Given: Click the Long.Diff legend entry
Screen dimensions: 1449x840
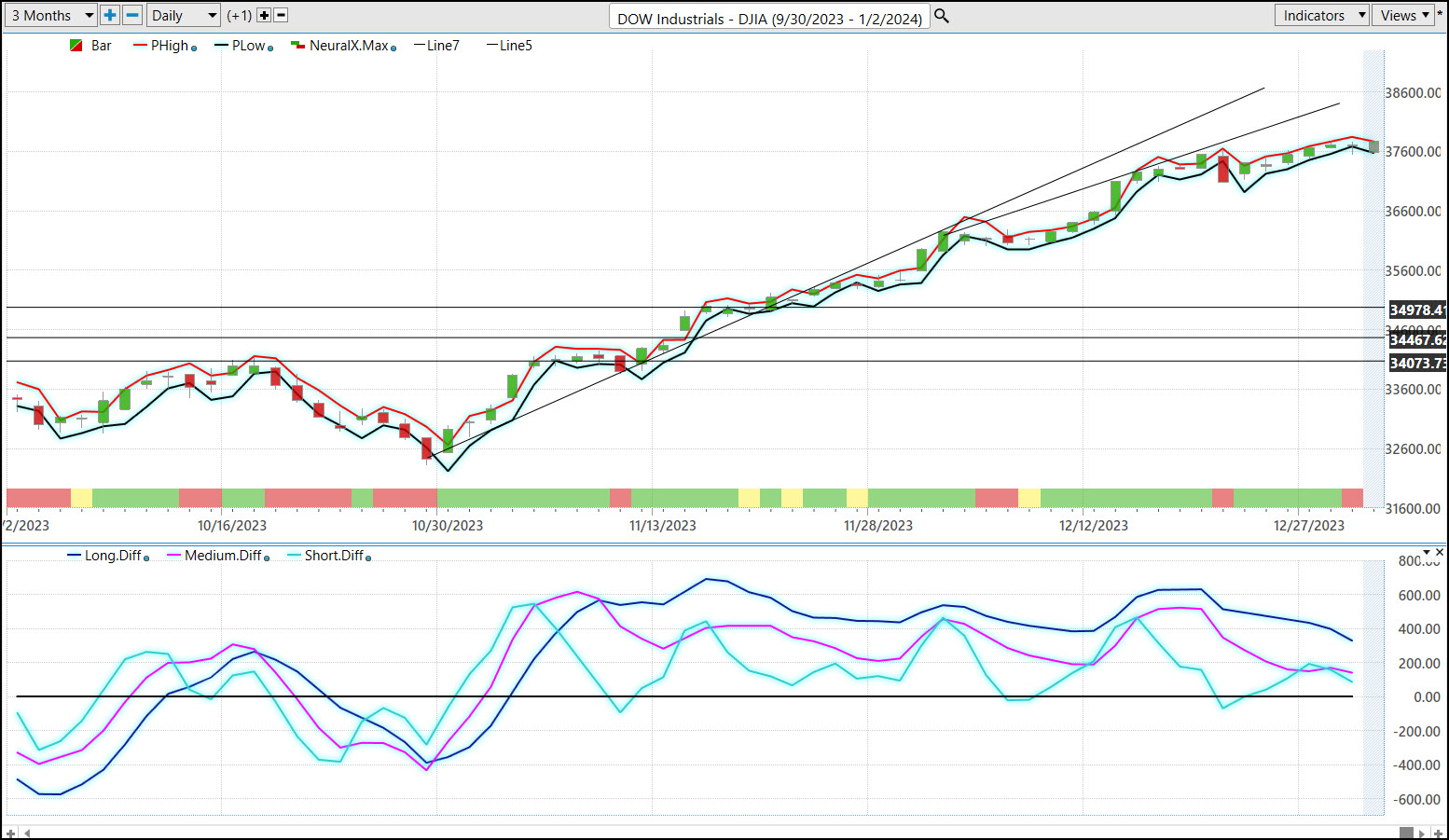Looking at the screenshot, I should click(x=104, y=556).
